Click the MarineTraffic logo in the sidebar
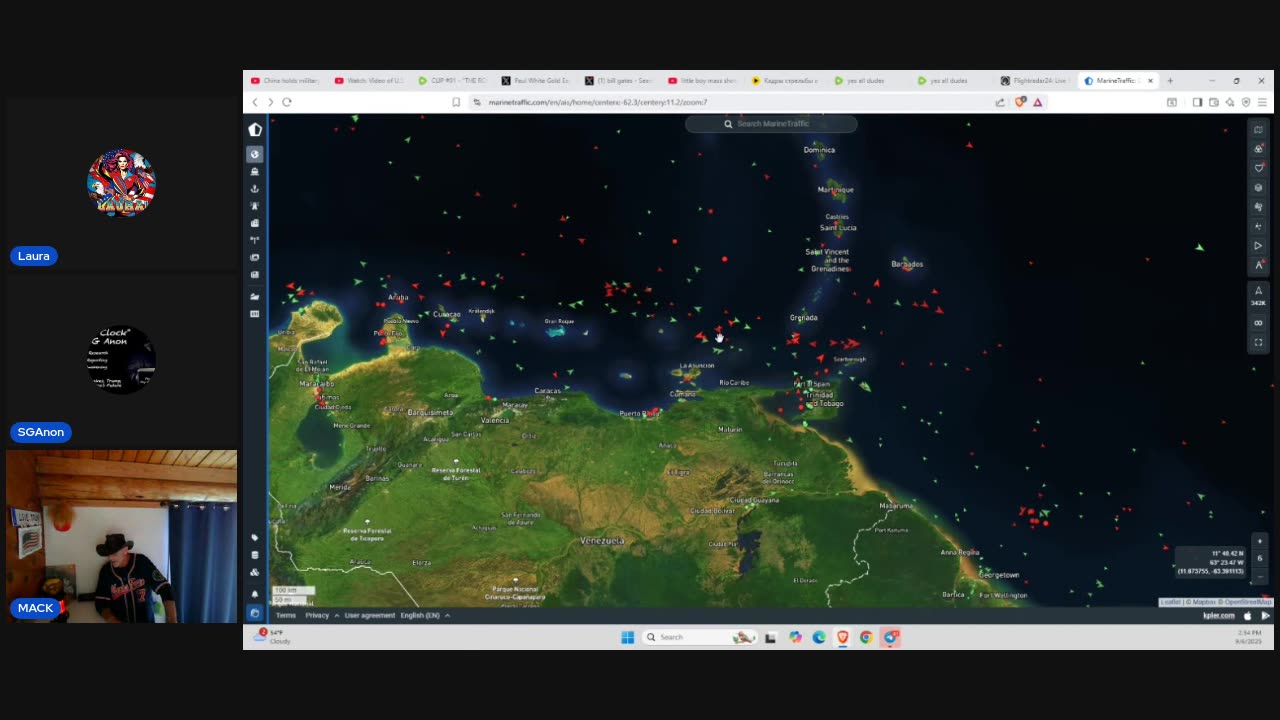The width and height of the screenshot is (1280, 720). [x=255, y=129]
